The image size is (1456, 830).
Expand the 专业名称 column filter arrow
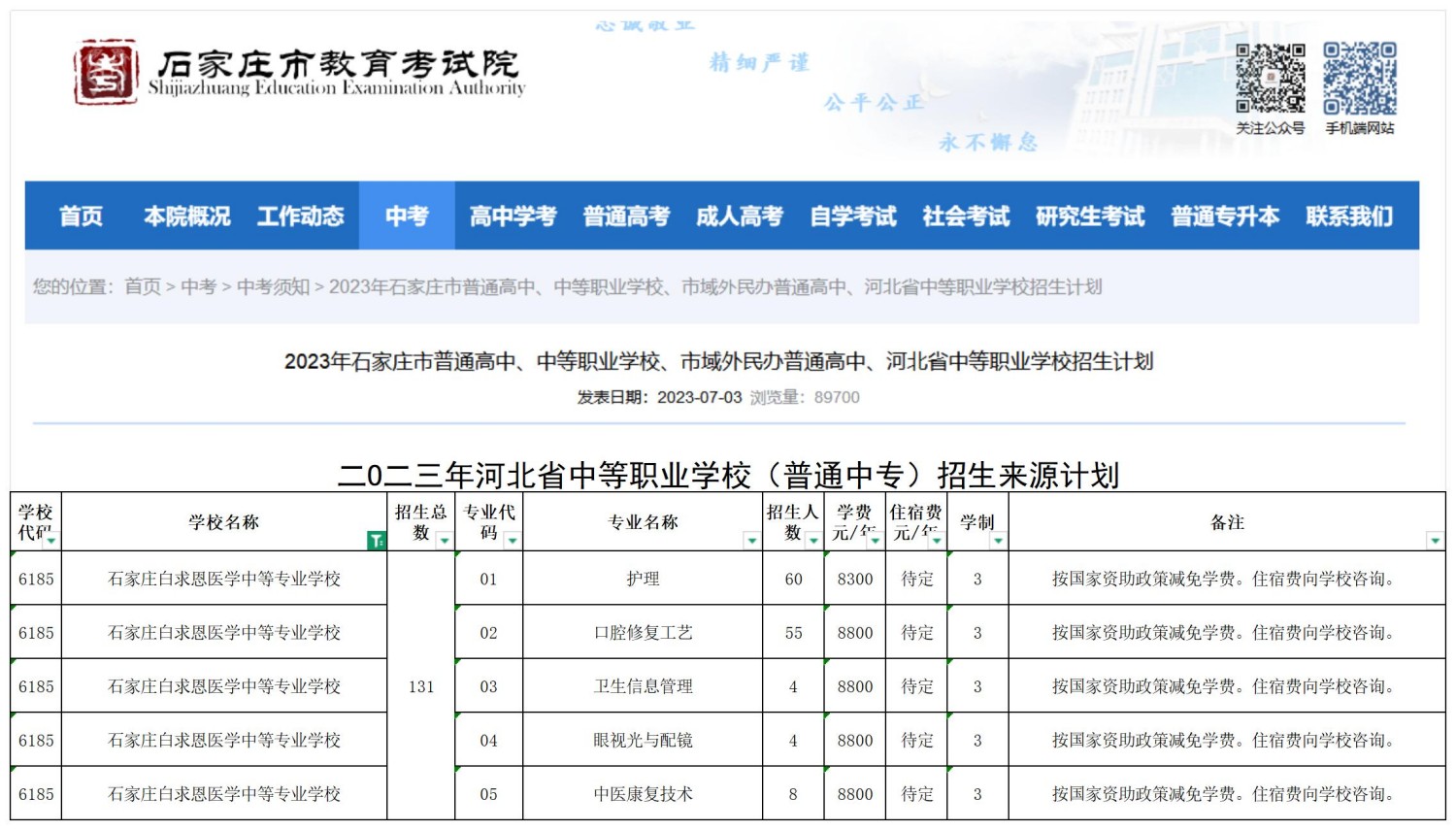(x=750, y=541)
